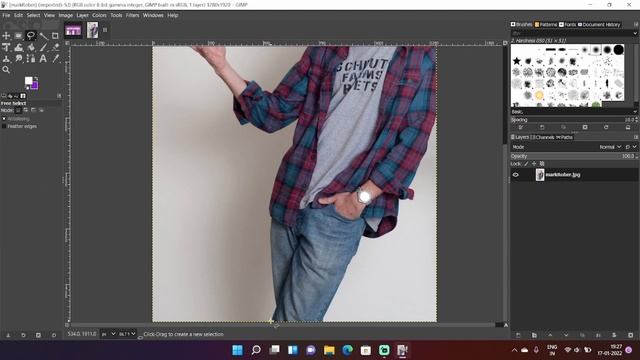Open the Edit menu
Viewport: 640px width, 360px height.
click(18, 15)
